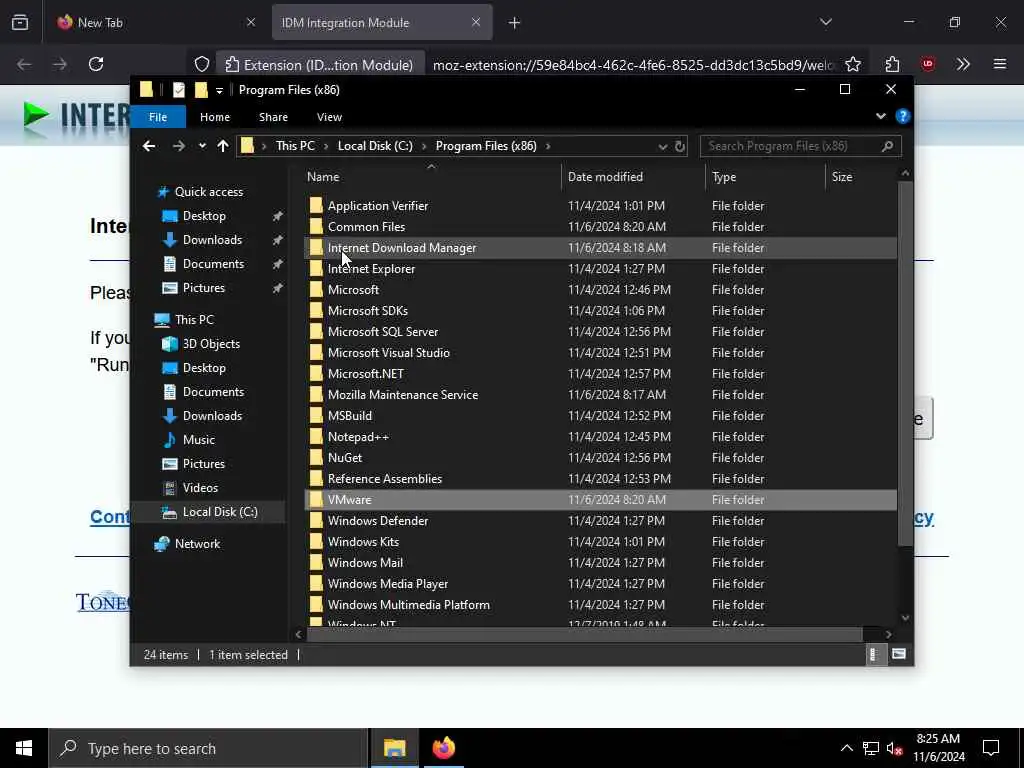Click the Forward arrow in File Explorer
This screenshot has width=1024, height=768.
178,146
